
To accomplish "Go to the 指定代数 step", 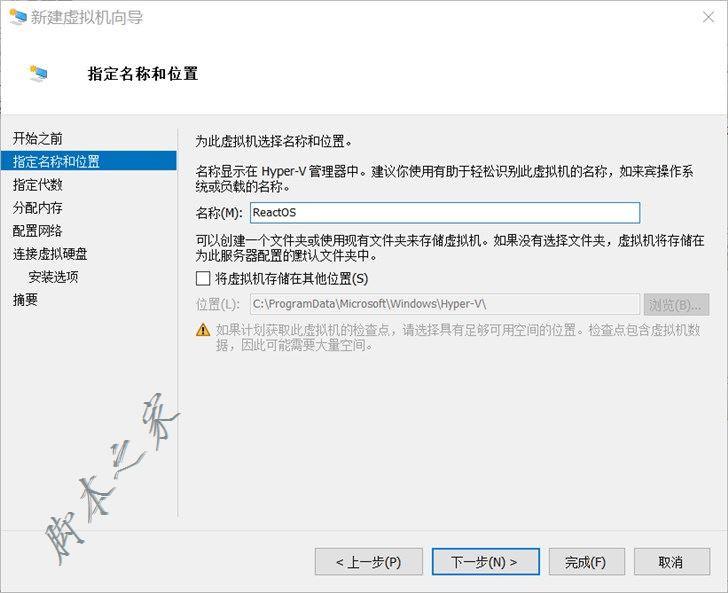I will tap(38, 184).
